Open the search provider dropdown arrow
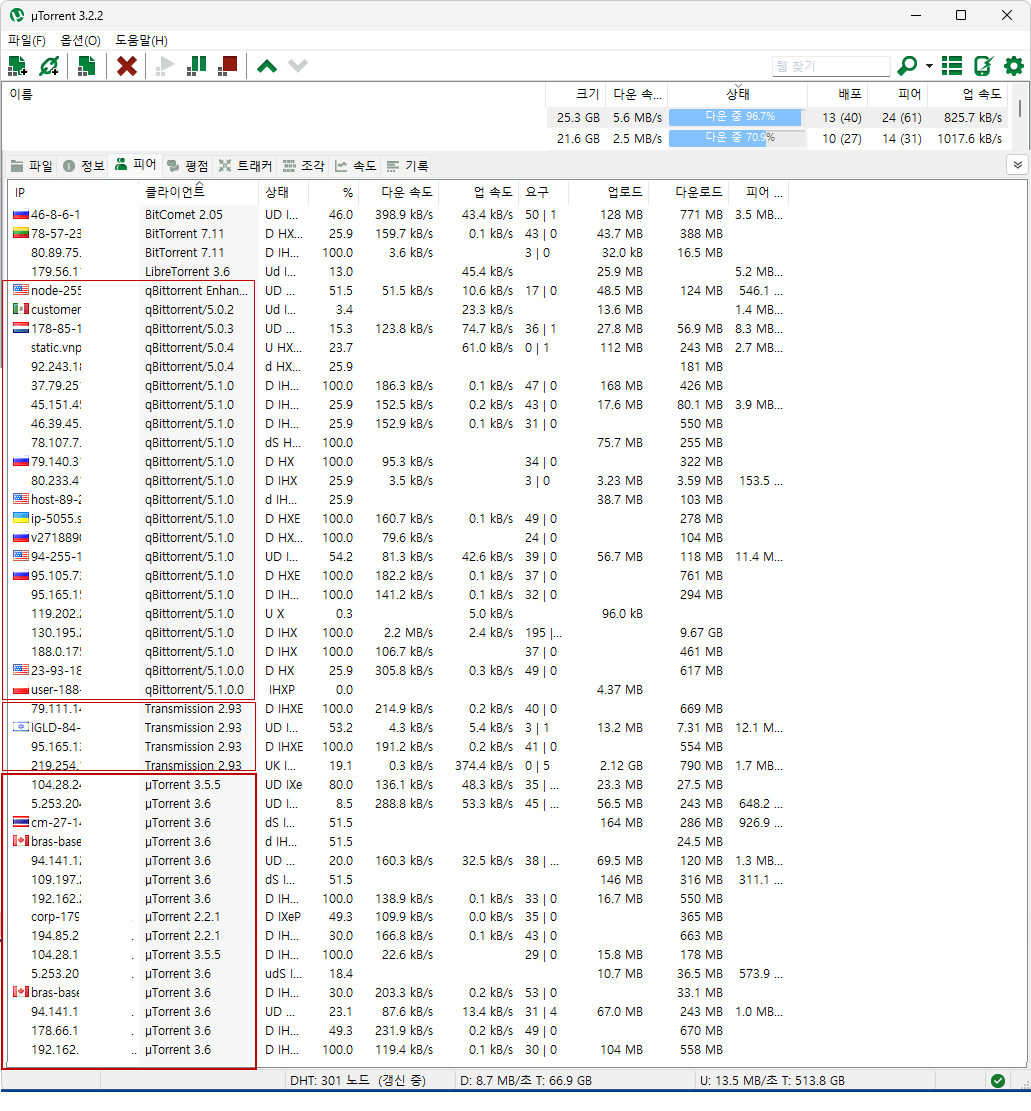The image size is (1031, 1111). pos(929,67)
